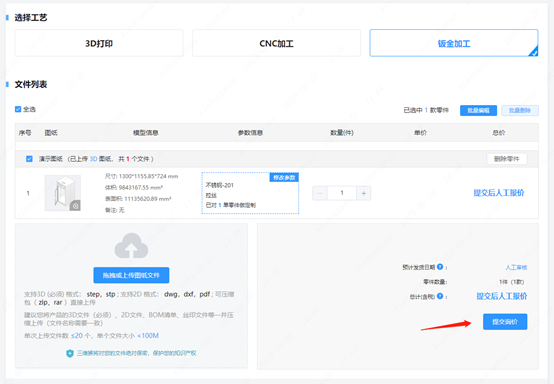Image resolution: width=554 pixels, height=384 pixels.
Task: Click the ≤20 file count limit text
Action: [77, 336]
